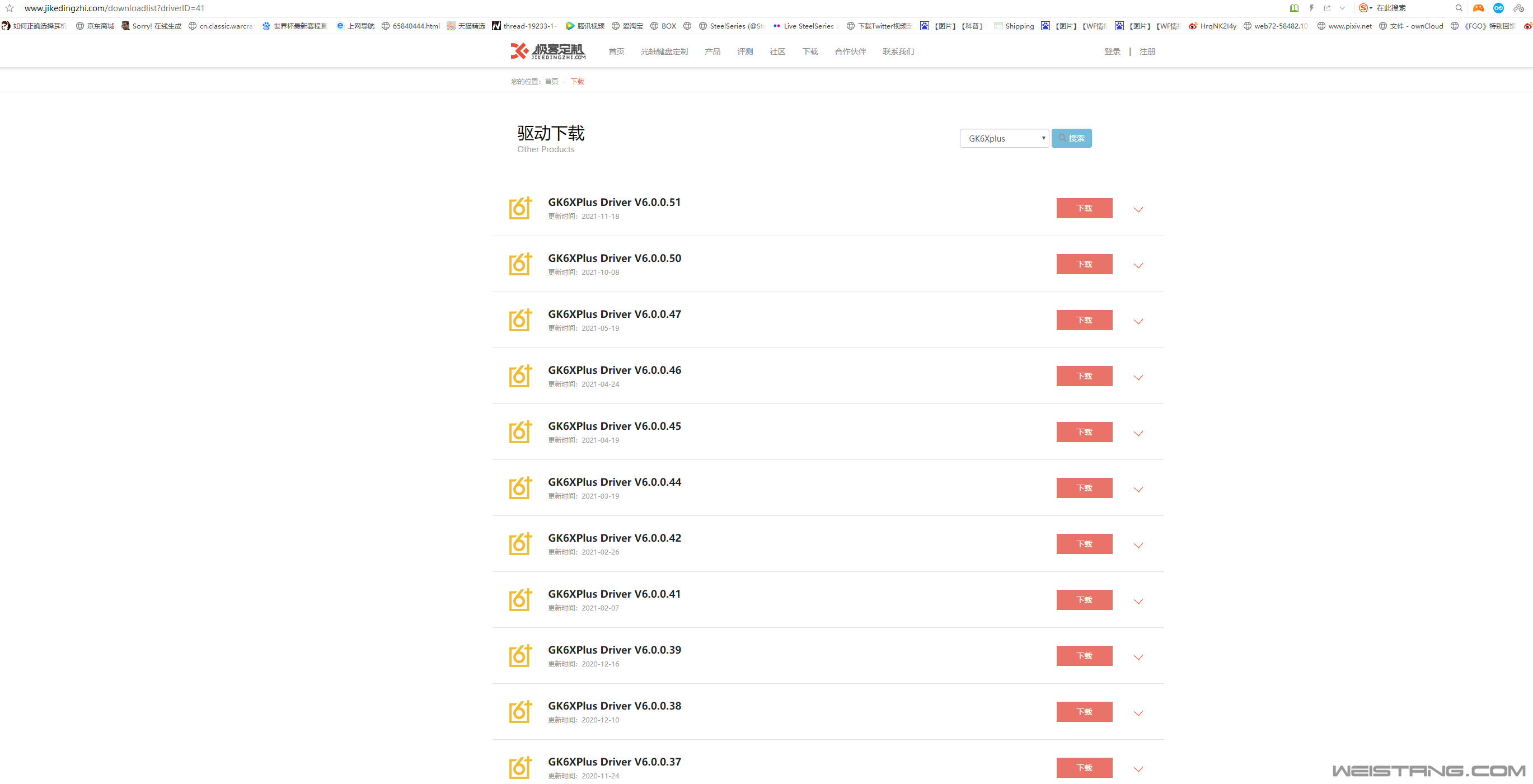
Task: Go to the 首页 nav menu item
Action: (x=616, y=51)
